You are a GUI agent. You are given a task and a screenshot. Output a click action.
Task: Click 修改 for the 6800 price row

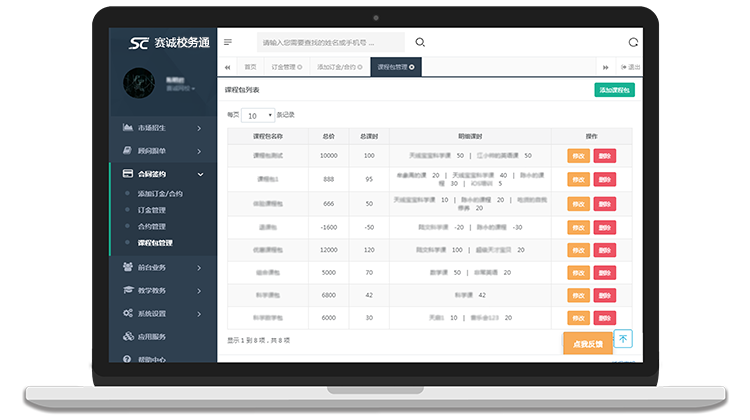(x=578, y=295)
